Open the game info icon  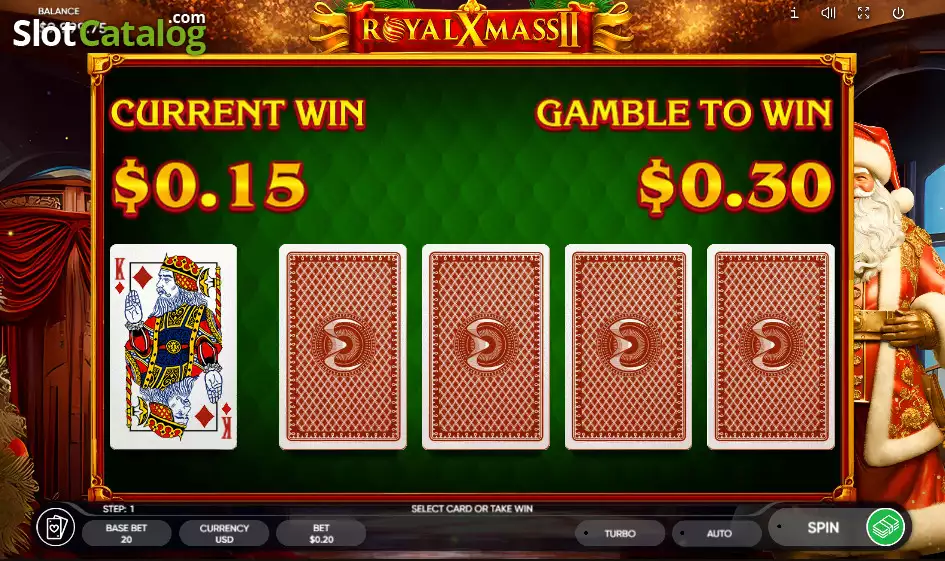tap(794, 13)
